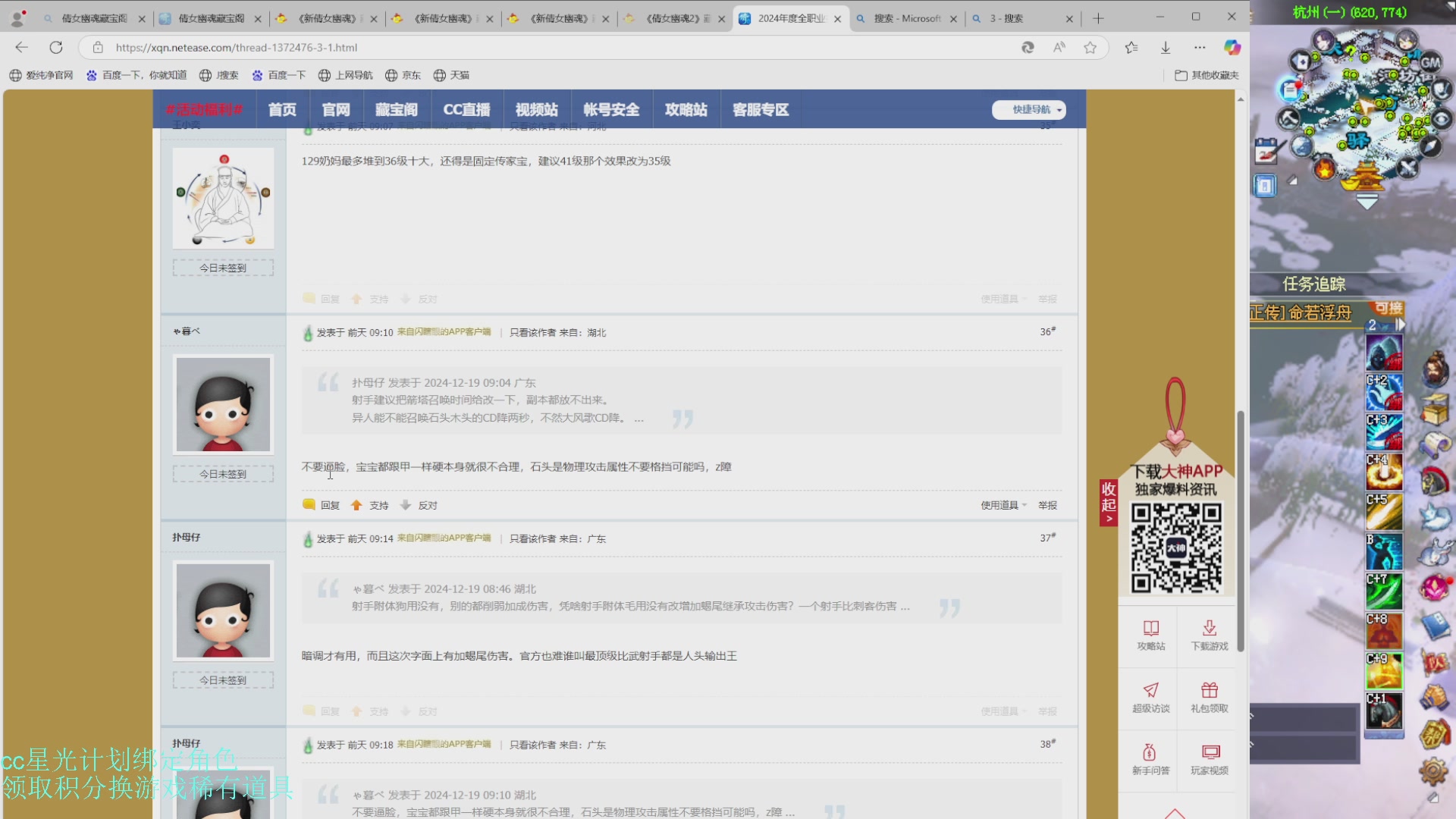Click the 下载游戏 sidebar icon
The height and width of the screenshot is (819, 1456).
click(1209, 635)
